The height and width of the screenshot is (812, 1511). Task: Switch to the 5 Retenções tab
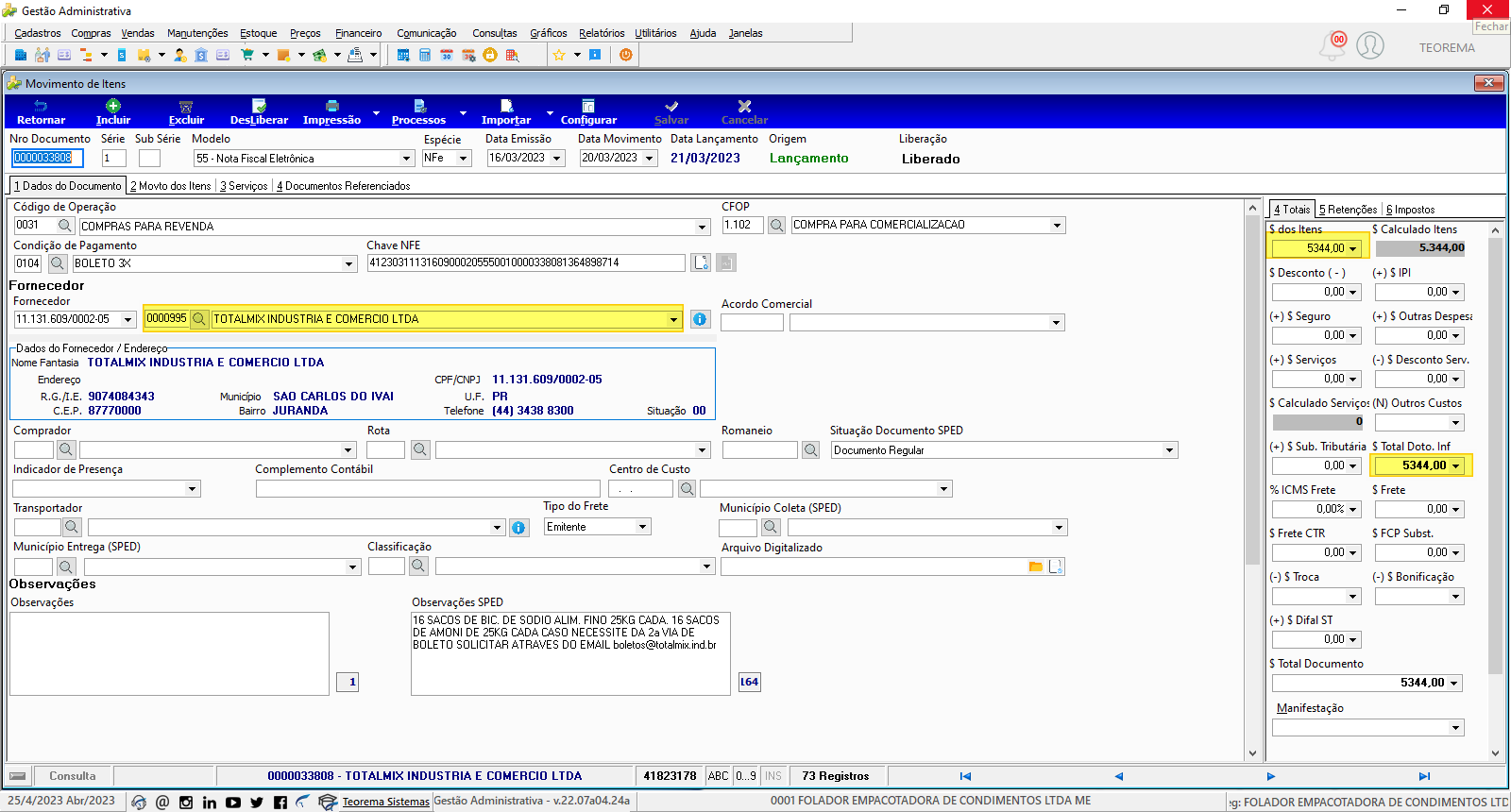click(x=1349, y=210)
